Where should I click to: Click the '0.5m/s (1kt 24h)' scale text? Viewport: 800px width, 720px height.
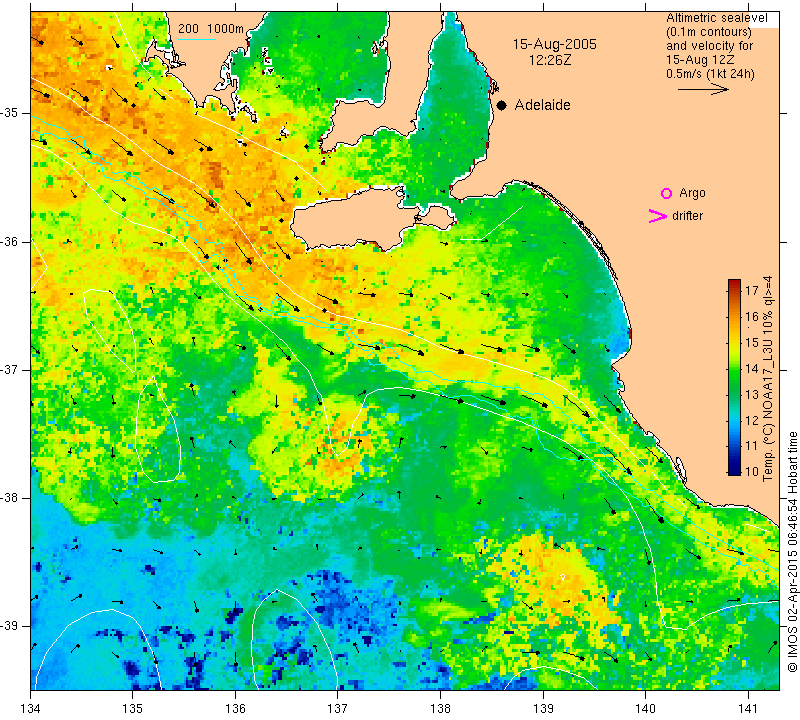point(710,74)
